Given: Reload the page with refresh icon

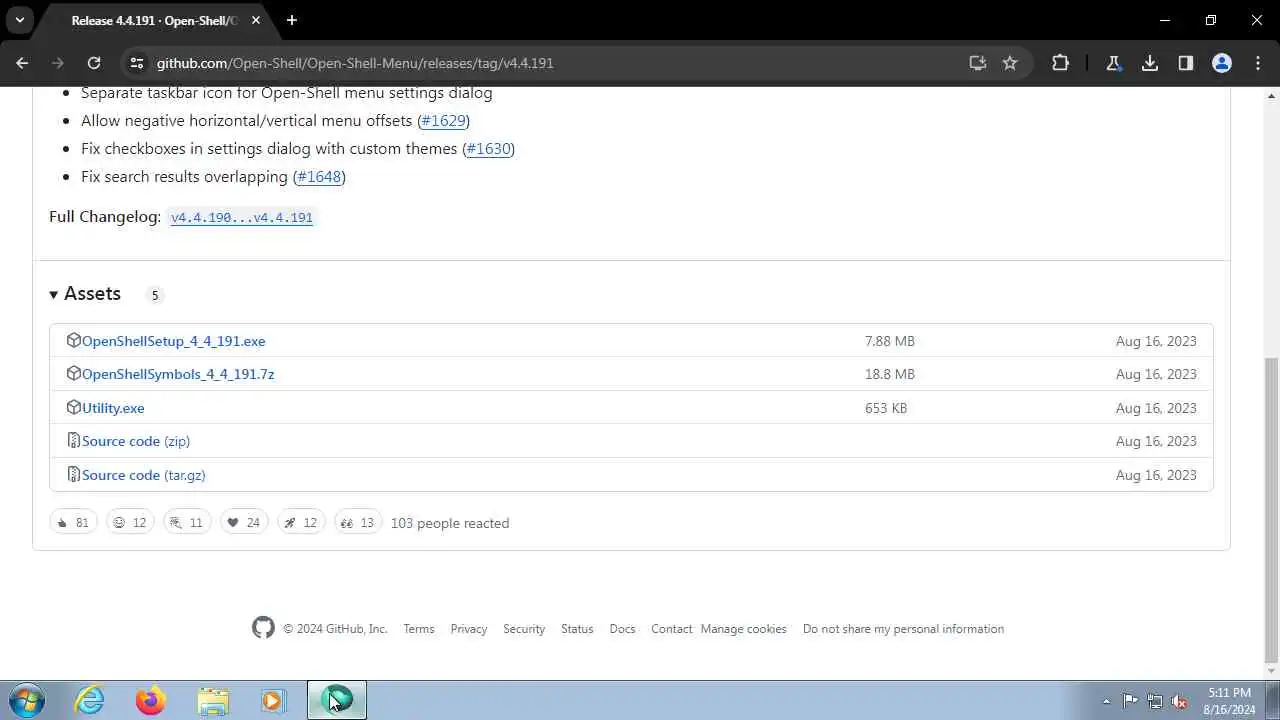Looking at the screenshot, I should pyautogui.click(x=94, y=63).
